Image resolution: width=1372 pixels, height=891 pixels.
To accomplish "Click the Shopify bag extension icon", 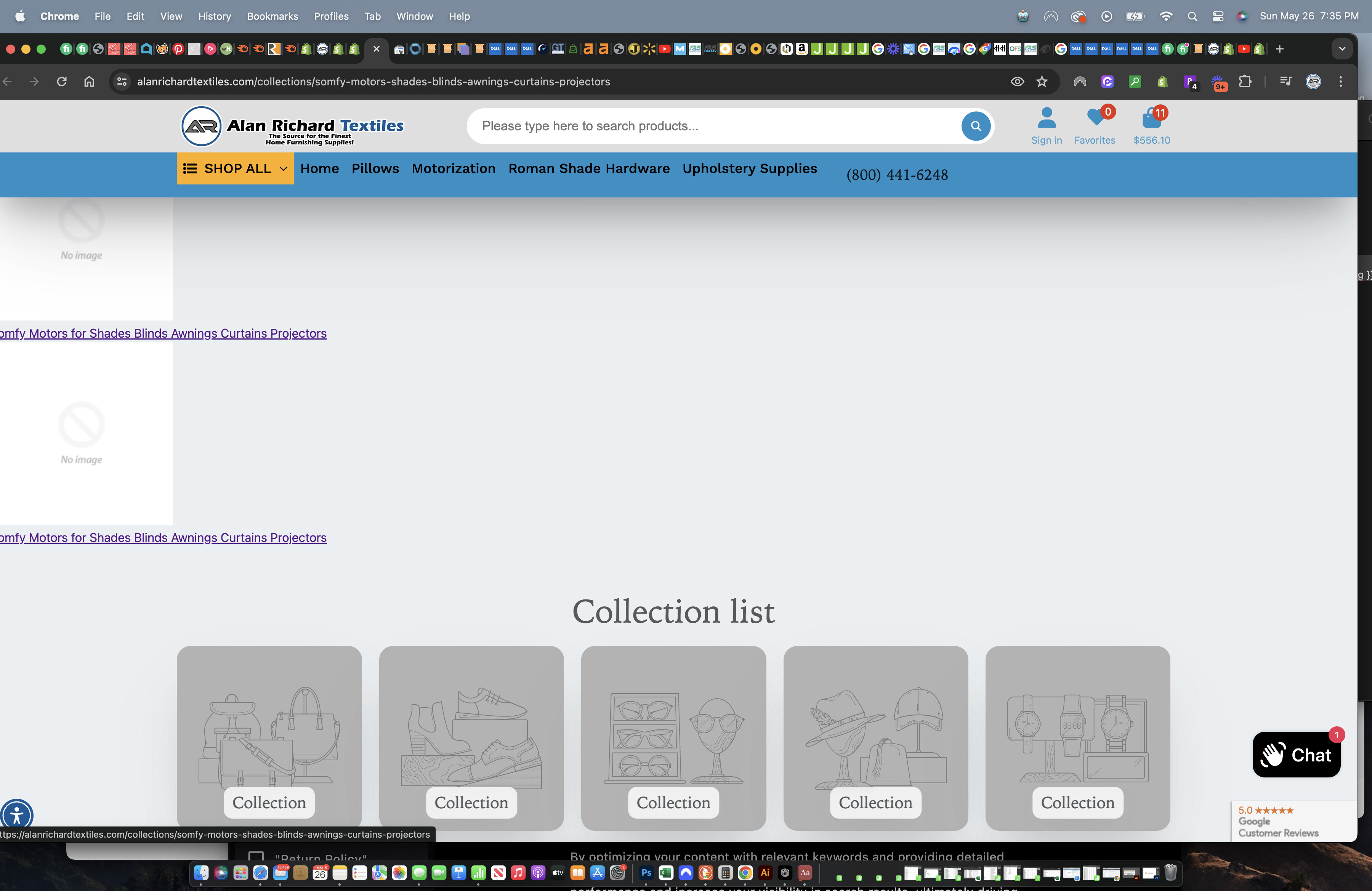I will coord(1162,81).
